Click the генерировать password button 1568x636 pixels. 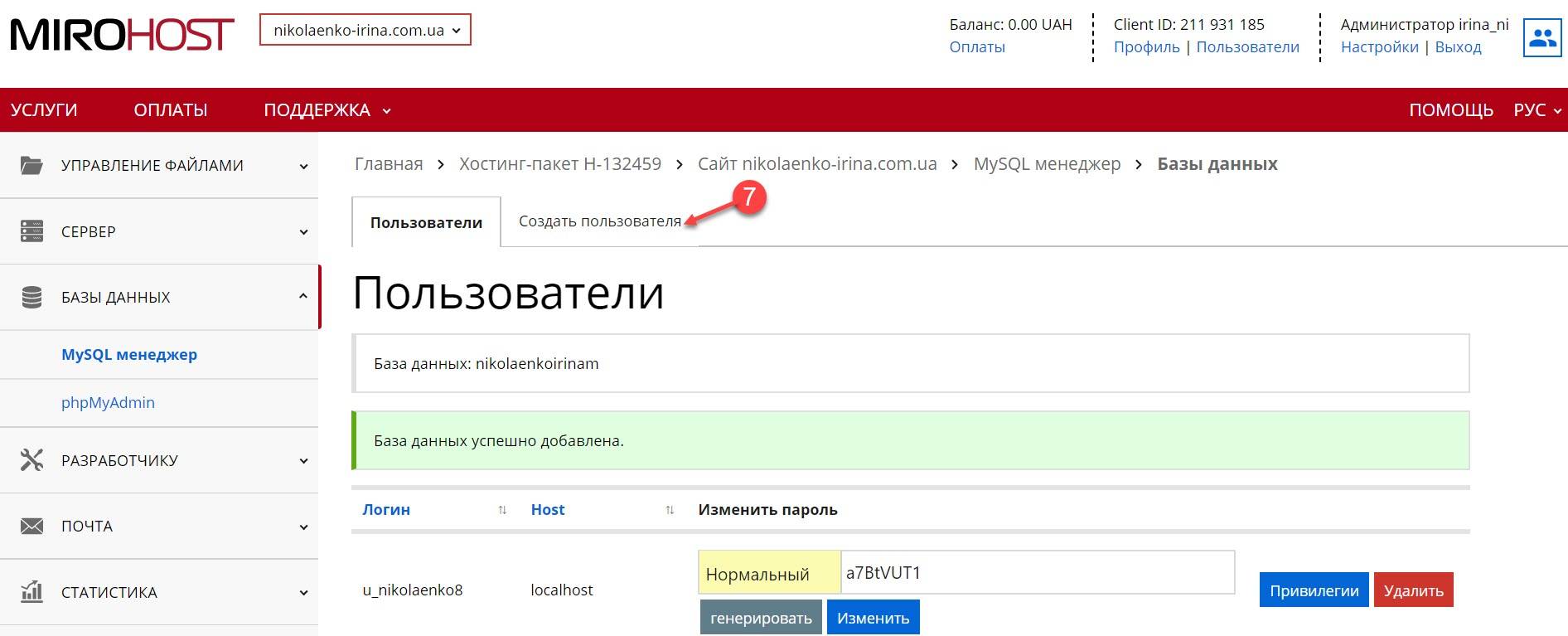[x=761, y=618]
